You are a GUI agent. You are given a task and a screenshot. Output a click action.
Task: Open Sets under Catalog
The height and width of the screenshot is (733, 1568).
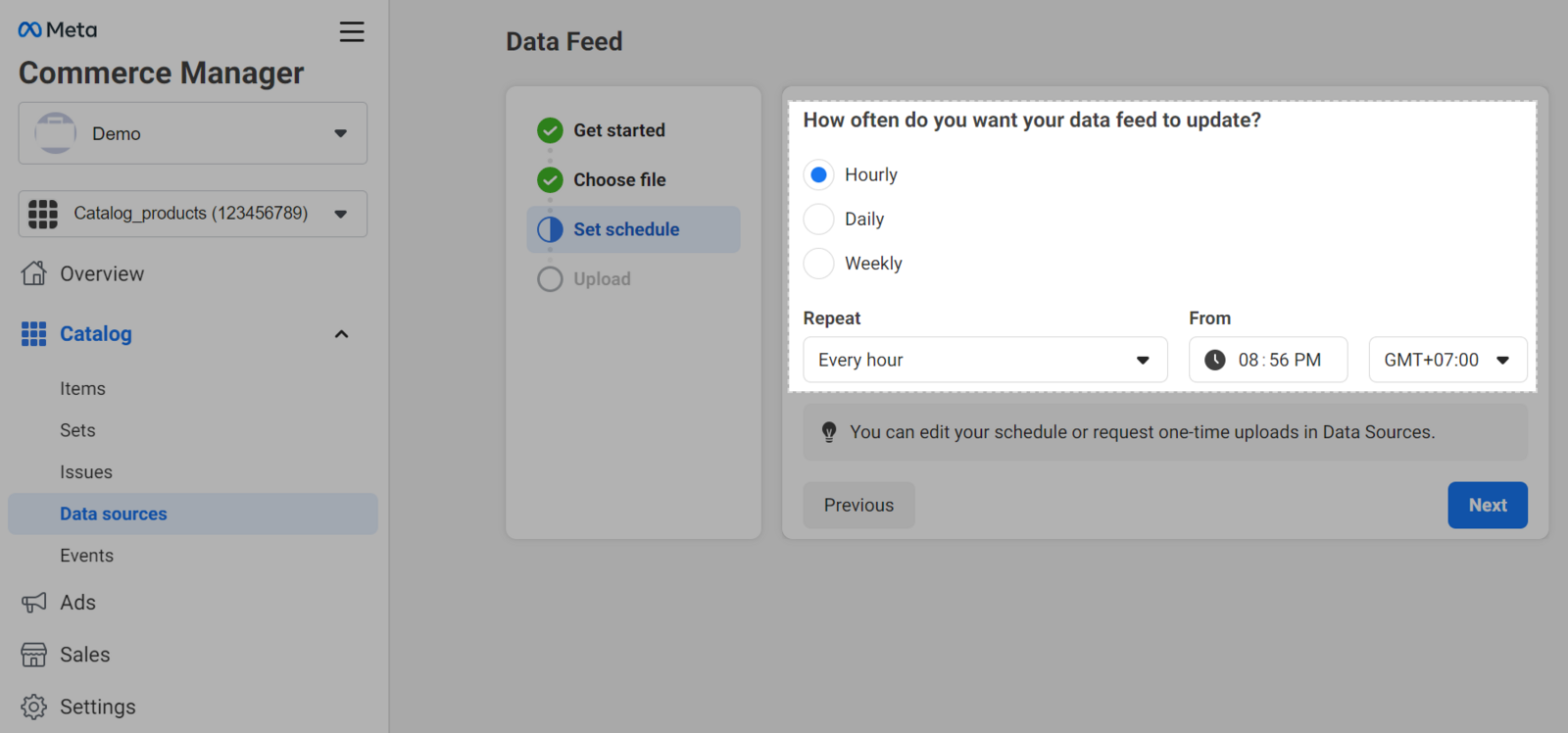pyautogui.click(x=77, y=430)
